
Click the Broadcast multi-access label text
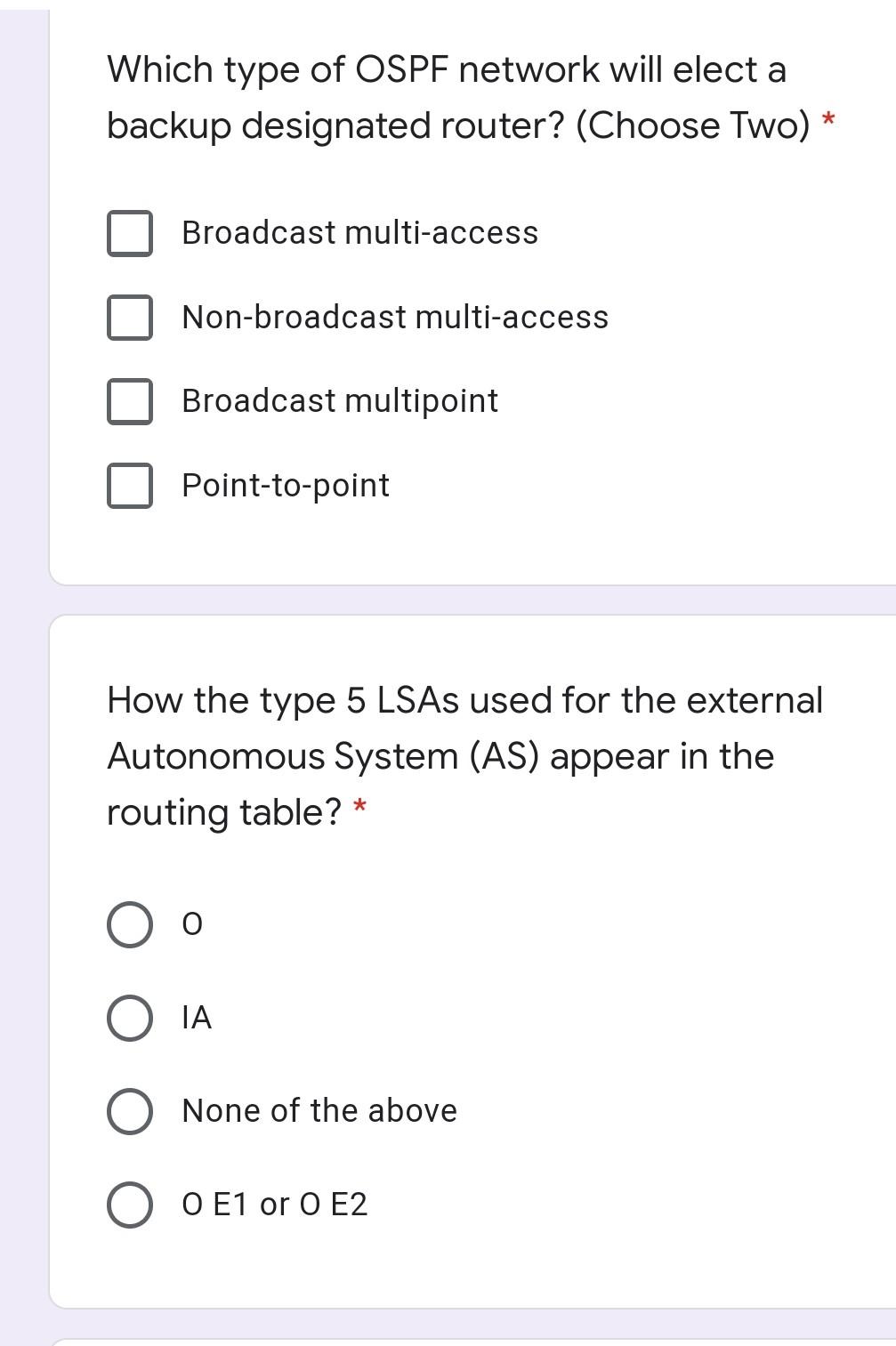click(x=359, y=232)
